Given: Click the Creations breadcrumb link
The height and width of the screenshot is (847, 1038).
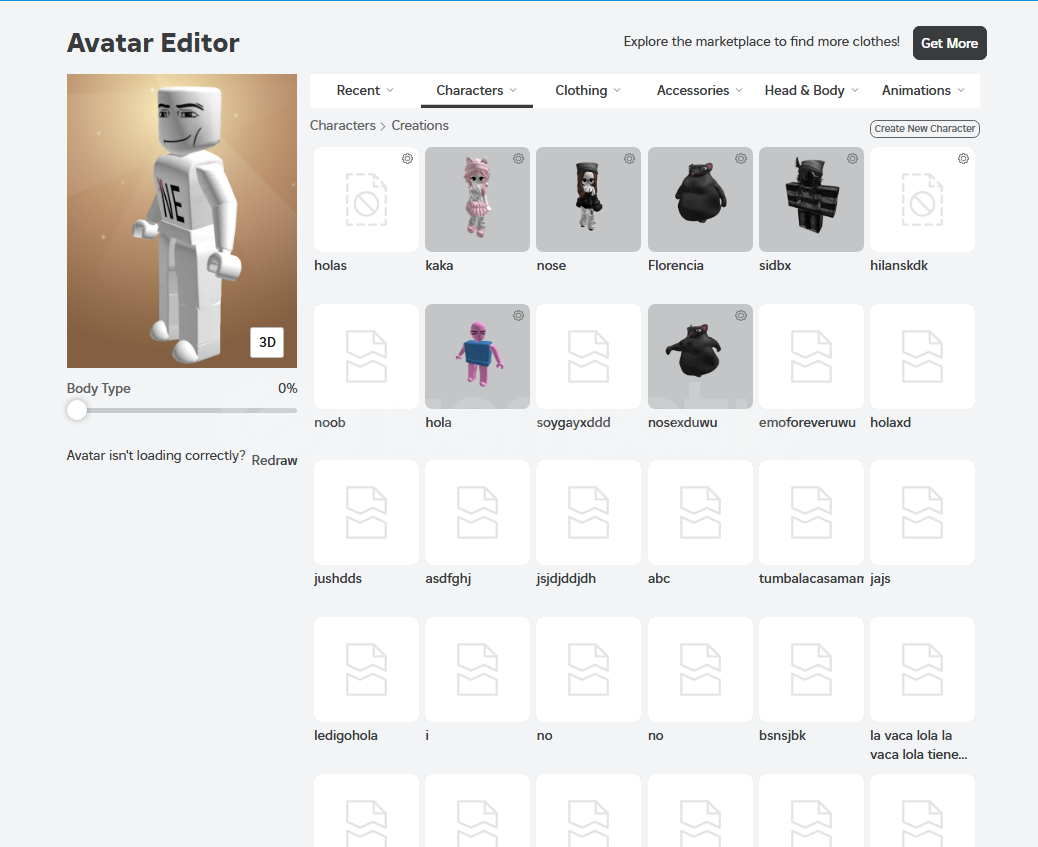Looking at the screenshot, I should 420,125.
